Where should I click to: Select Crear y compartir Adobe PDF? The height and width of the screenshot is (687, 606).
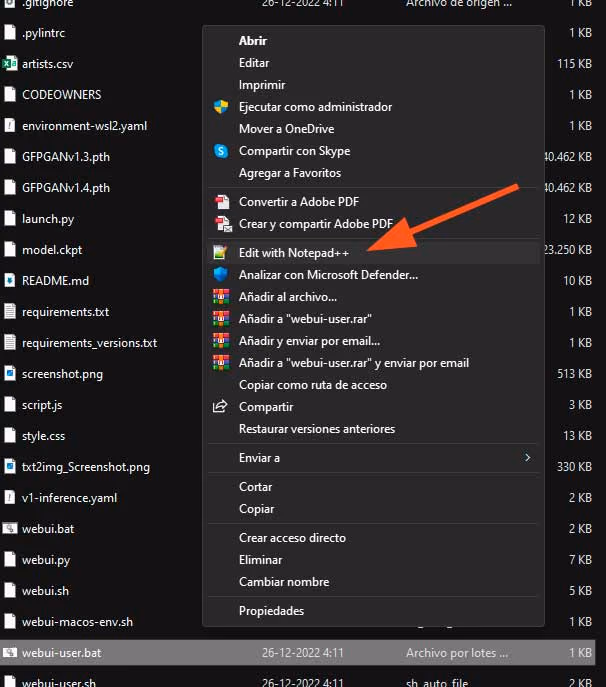tap(315, 224)
